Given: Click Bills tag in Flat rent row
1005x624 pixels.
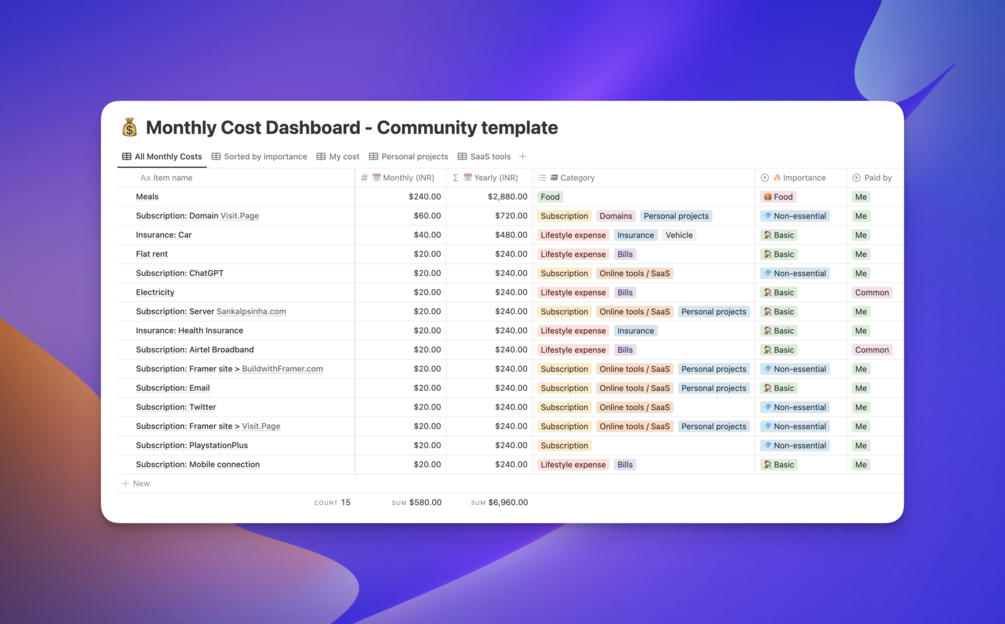Looking at the screenshot, I should pyautogui.click(x=625, y=254).
